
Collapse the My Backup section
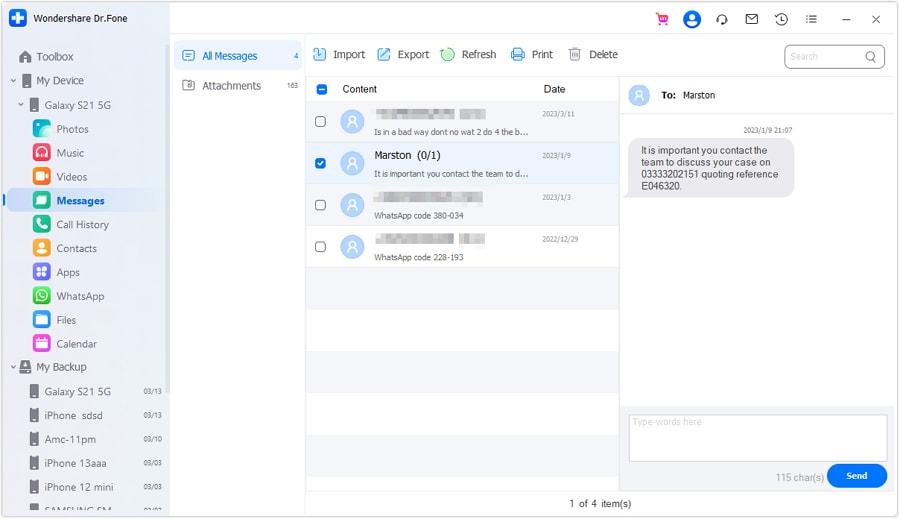[x=13, y=366]
